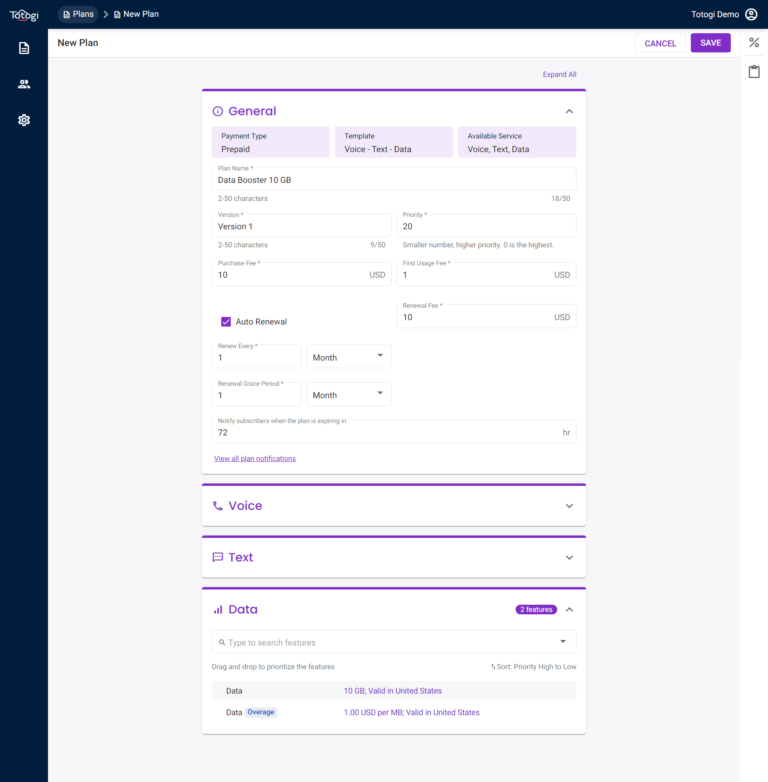768x782 pixels.
Task: Open the settings gear in left sidebar
Action: [24, 120]
